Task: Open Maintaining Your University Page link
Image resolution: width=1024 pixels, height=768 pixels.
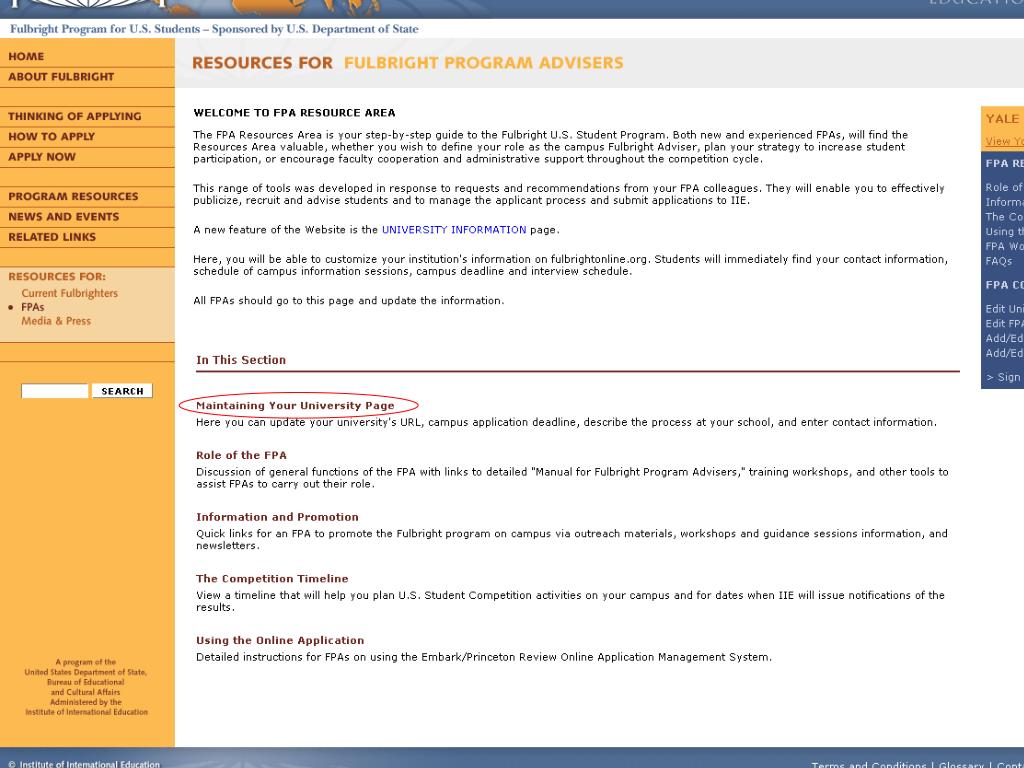Action: pos(295,406)
